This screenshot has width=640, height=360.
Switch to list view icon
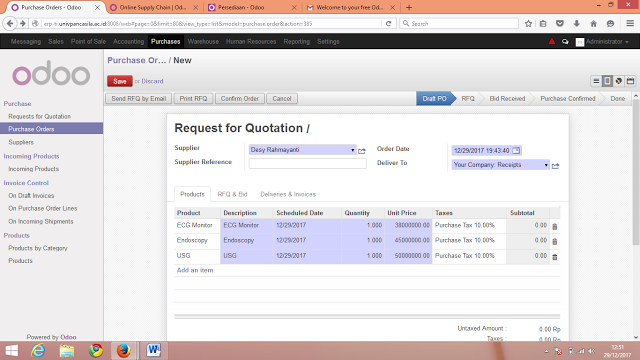(596, 81)
